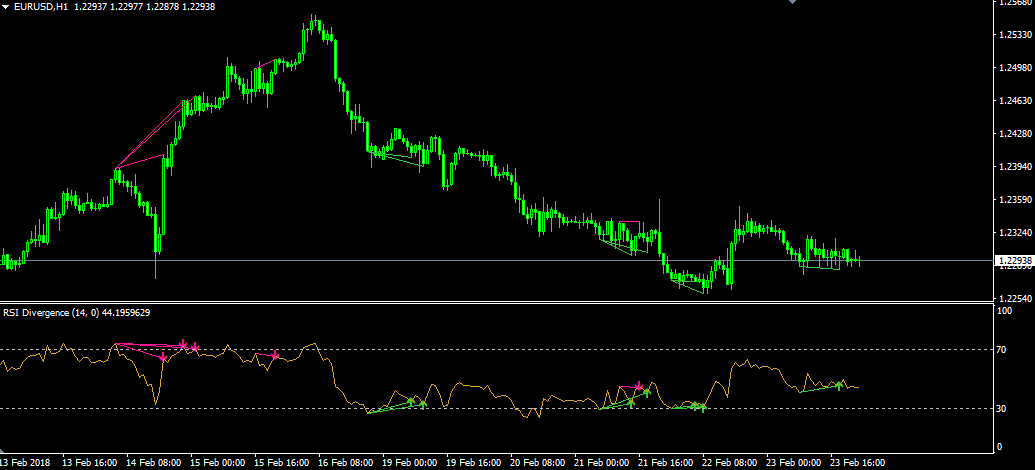Click the rightmost green arrow near 19 Feb 00:00

point(423,404)
